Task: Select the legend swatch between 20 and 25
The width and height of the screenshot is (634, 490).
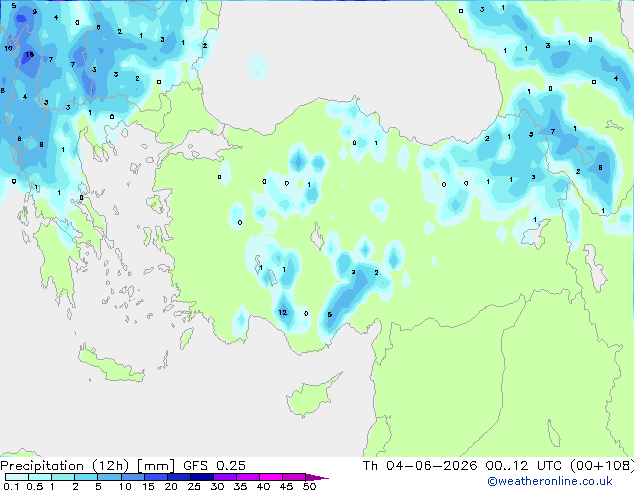Action: point(178,477)
